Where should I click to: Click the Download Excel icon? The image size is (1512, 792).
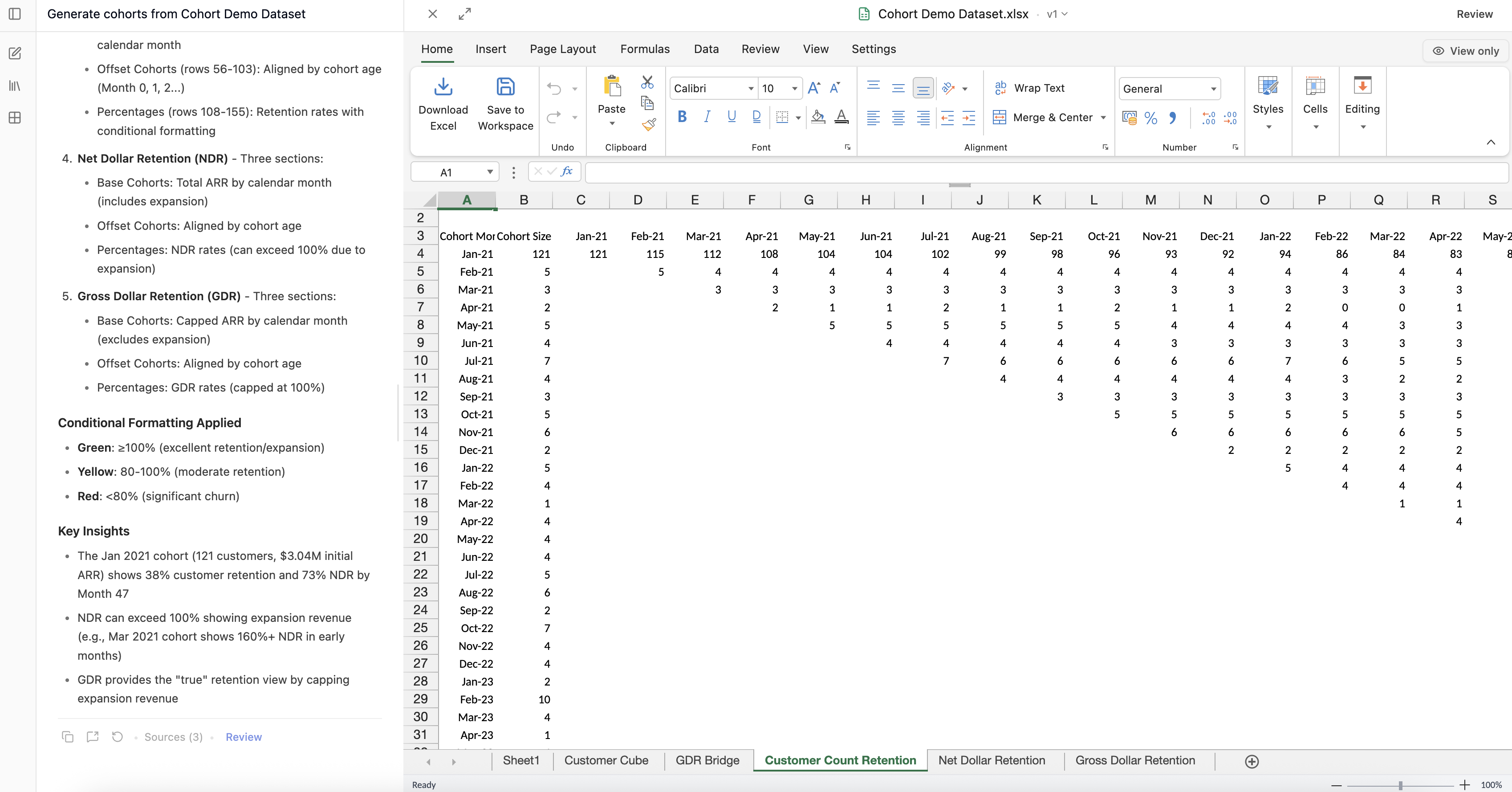(x=443, y=86)
